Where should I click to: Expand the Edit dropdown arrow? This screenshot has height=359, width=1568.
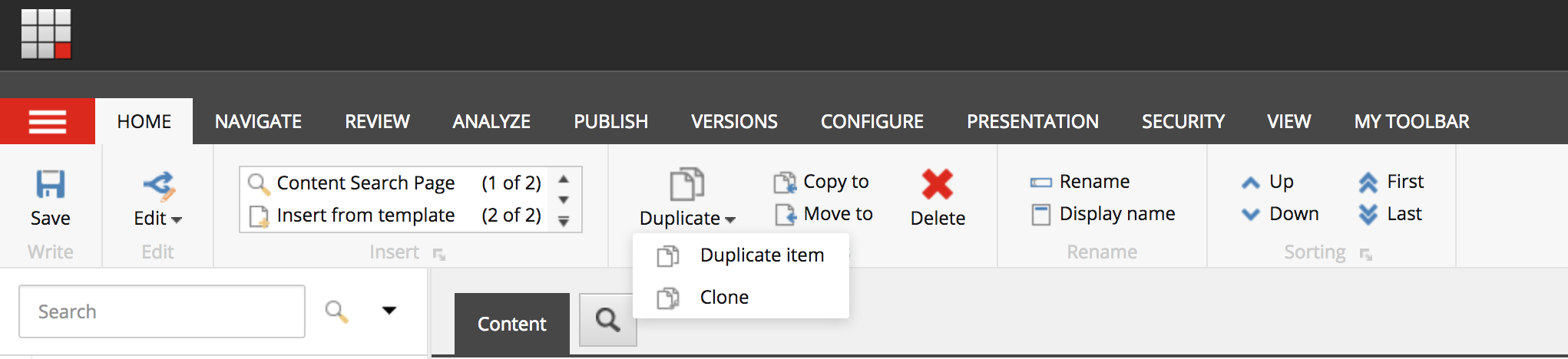click(177, 220)
